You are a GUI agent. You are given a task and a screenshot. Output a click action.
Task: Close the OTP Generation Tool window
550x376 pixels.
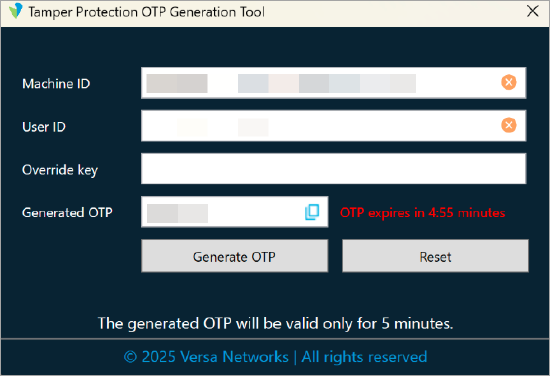pos(533,11)
